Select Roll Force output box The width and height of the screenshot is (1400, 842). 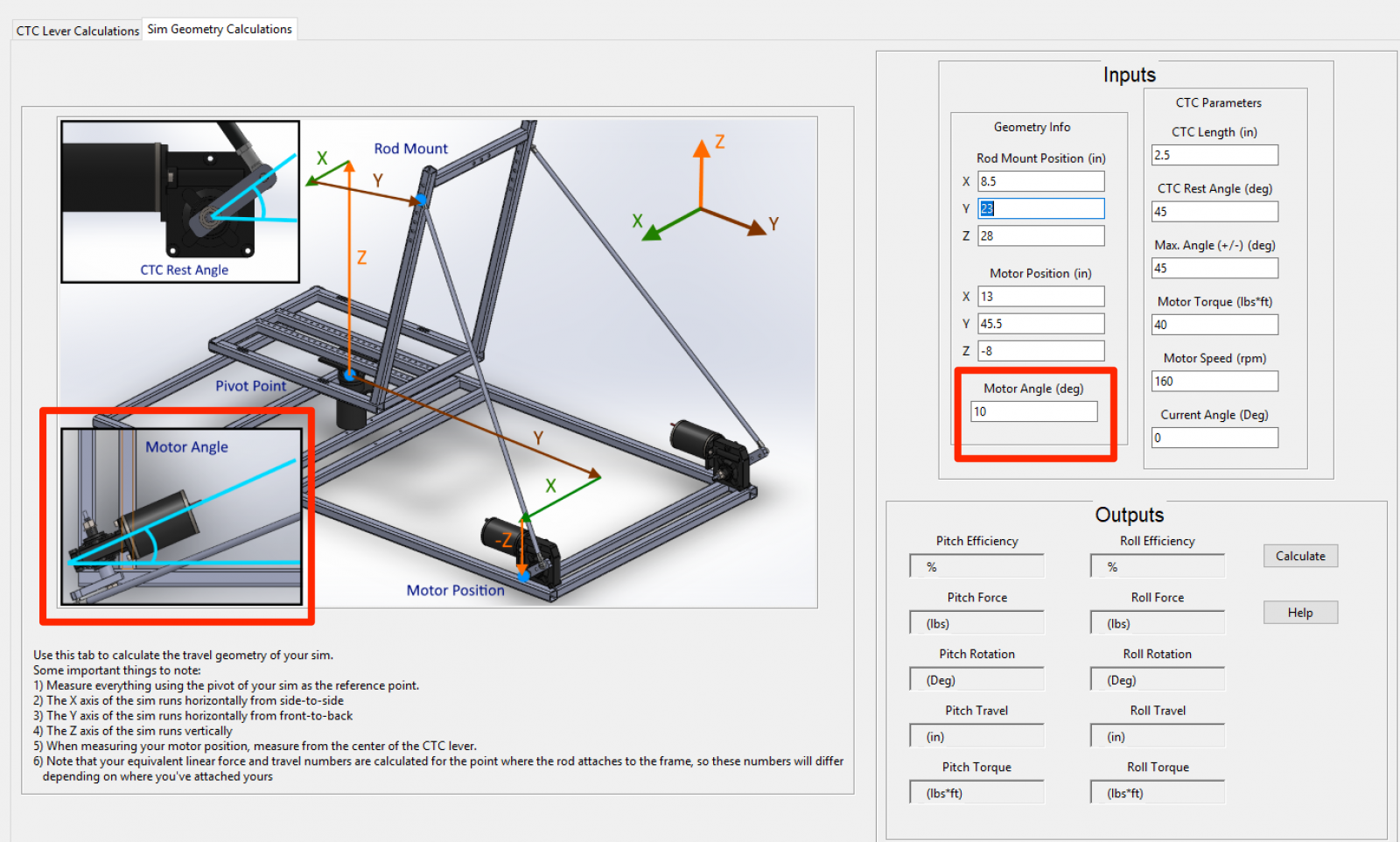pyautogui.click(x=1158, y=623)
